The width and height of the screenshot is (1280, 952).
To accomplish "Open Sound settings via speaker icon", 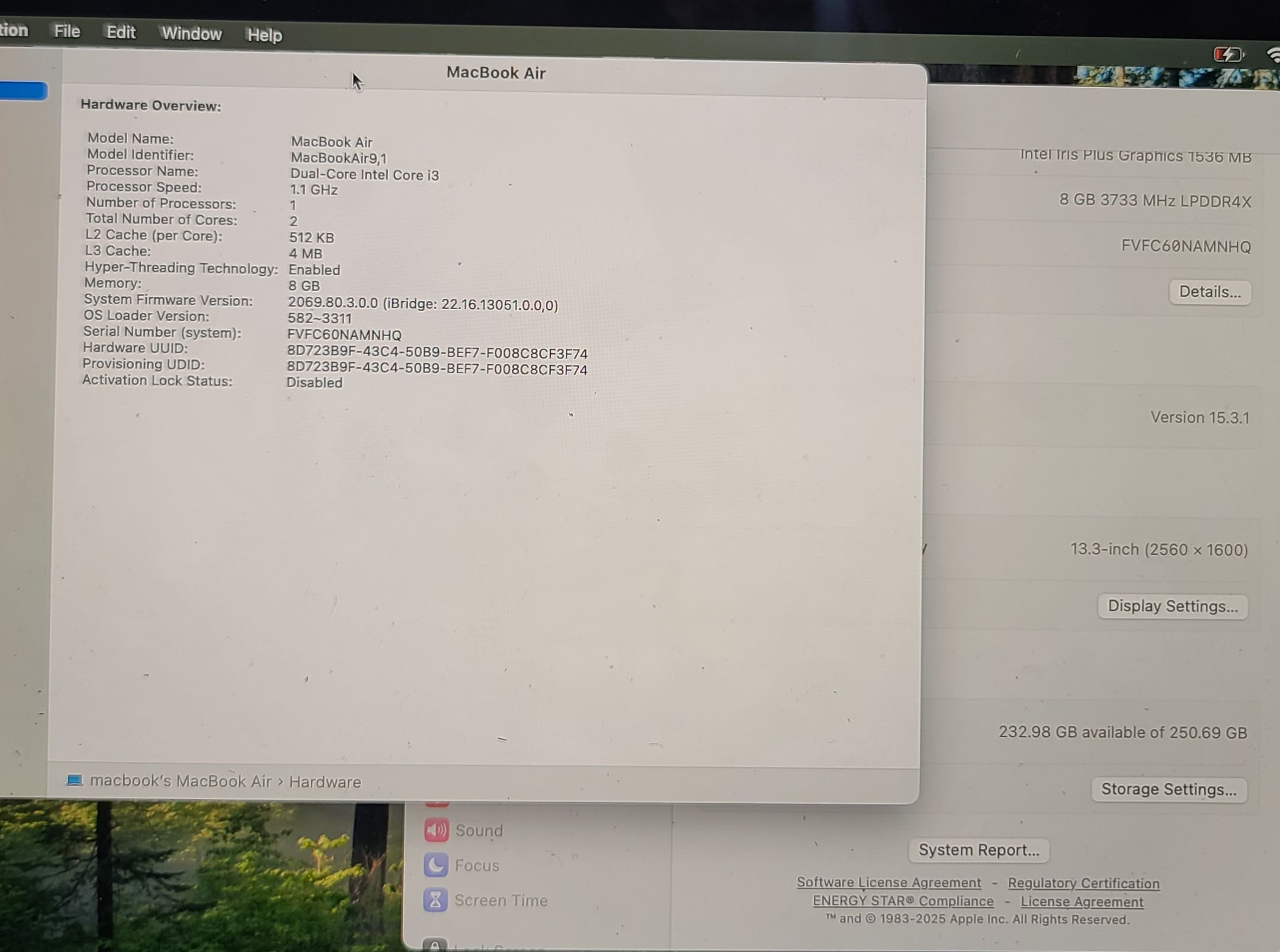I will point(437,830).
